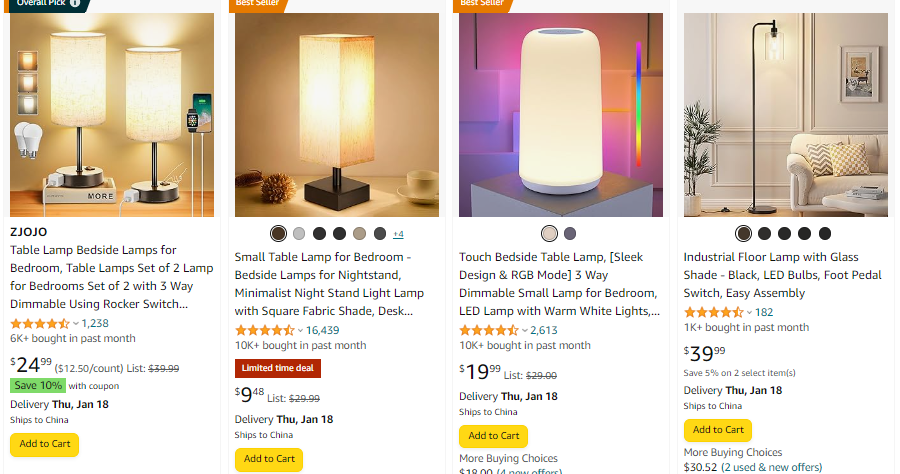Open the 2 used & new offers link

click(771, 467)
